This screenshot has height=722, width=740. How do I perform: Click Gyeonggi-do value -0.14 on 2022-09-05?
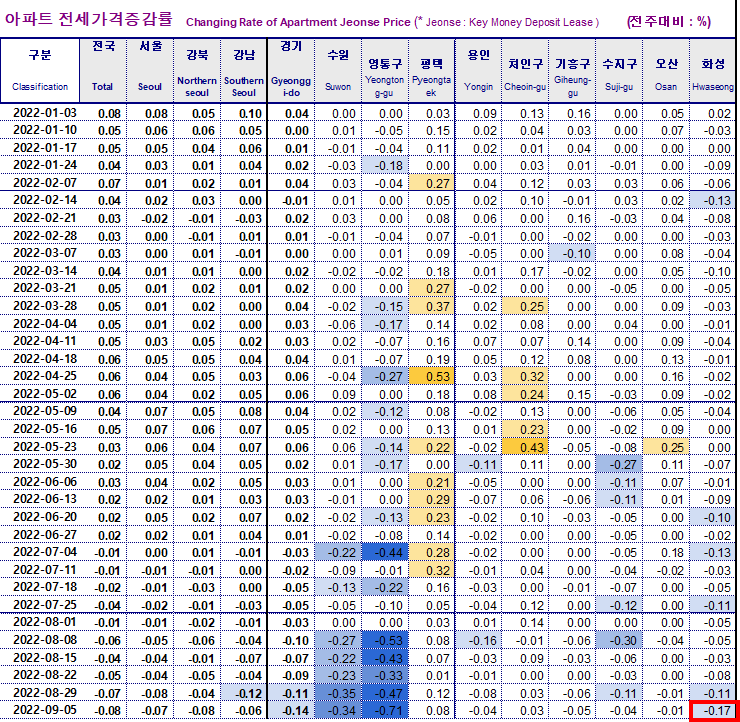pos(291,711)
